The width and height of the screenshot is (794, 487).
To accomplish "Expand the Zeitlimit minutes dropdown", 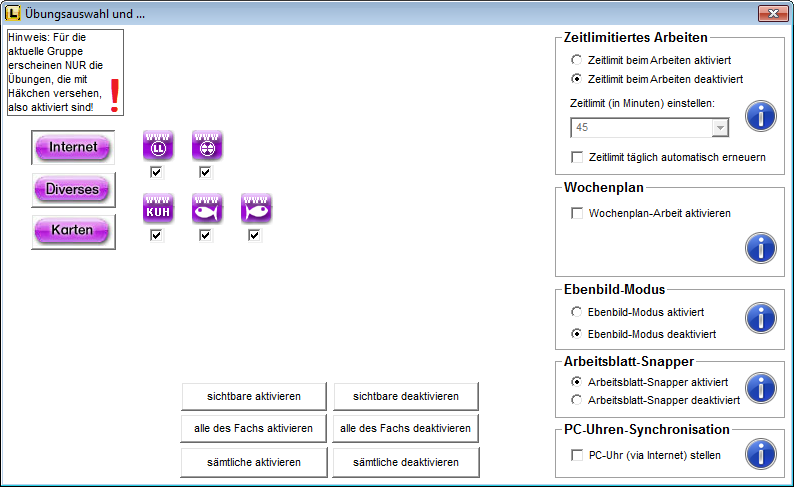I will [x=719, y=128].
